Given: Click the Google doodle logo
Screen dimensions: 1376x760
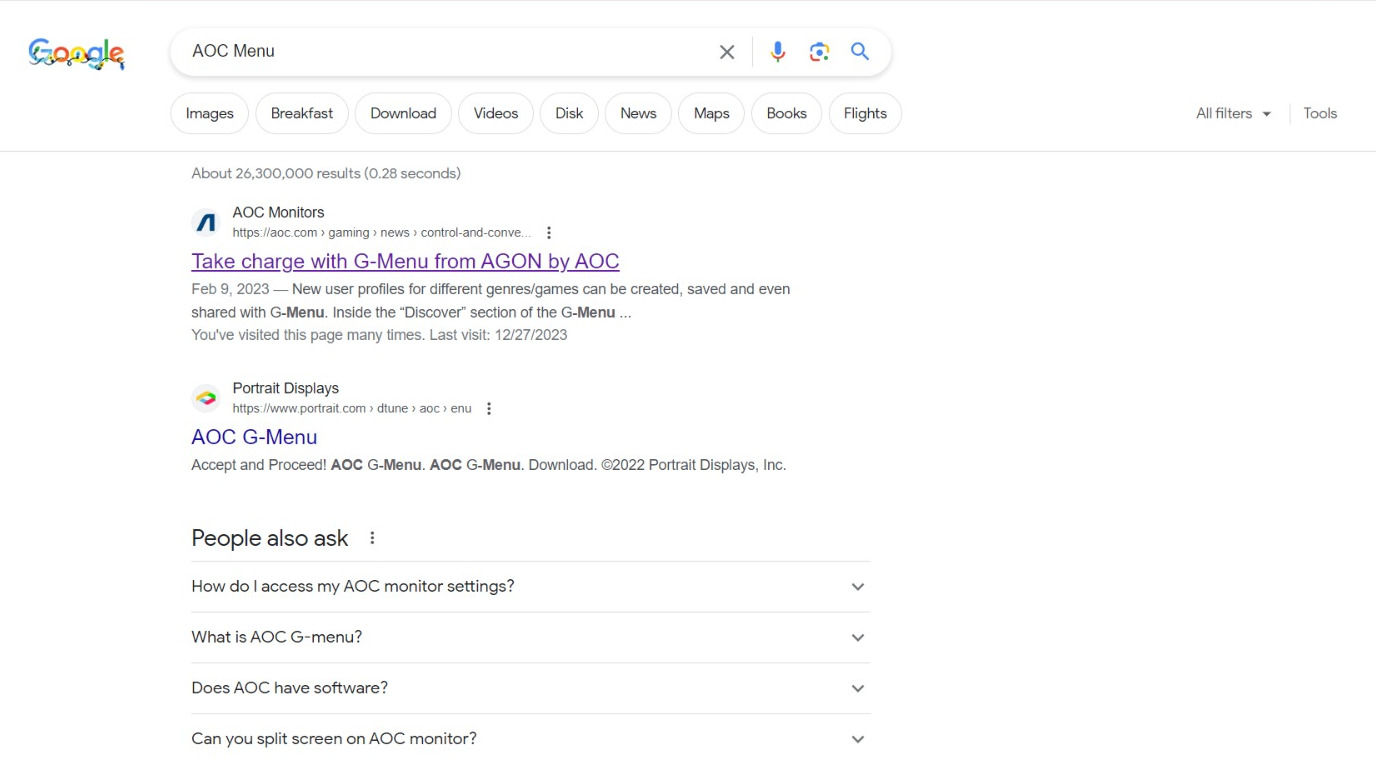Looking at the screenshot, I should click(x=77, y=53).
